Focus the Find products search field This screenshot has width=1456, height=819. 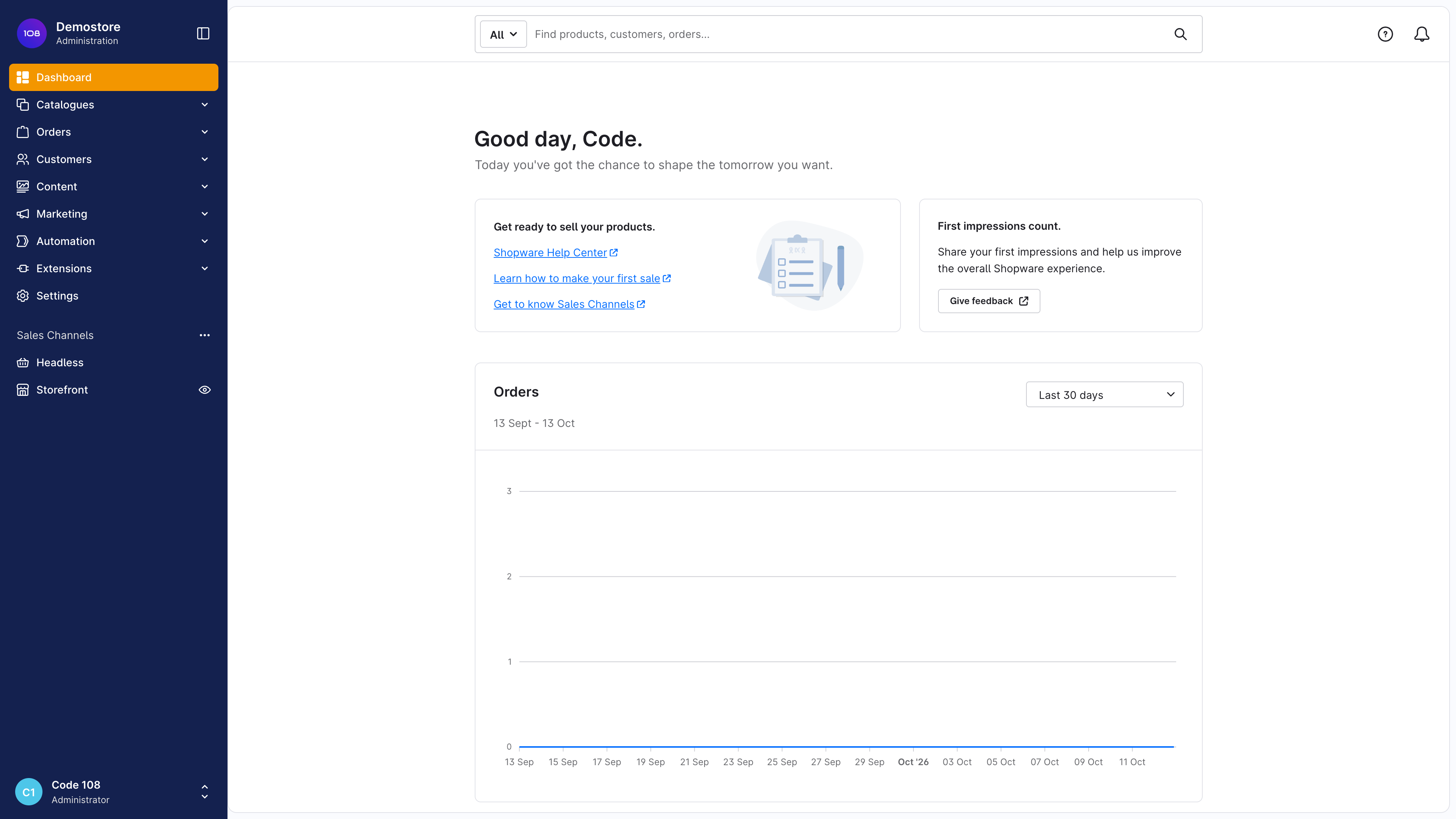coord(848,35)
